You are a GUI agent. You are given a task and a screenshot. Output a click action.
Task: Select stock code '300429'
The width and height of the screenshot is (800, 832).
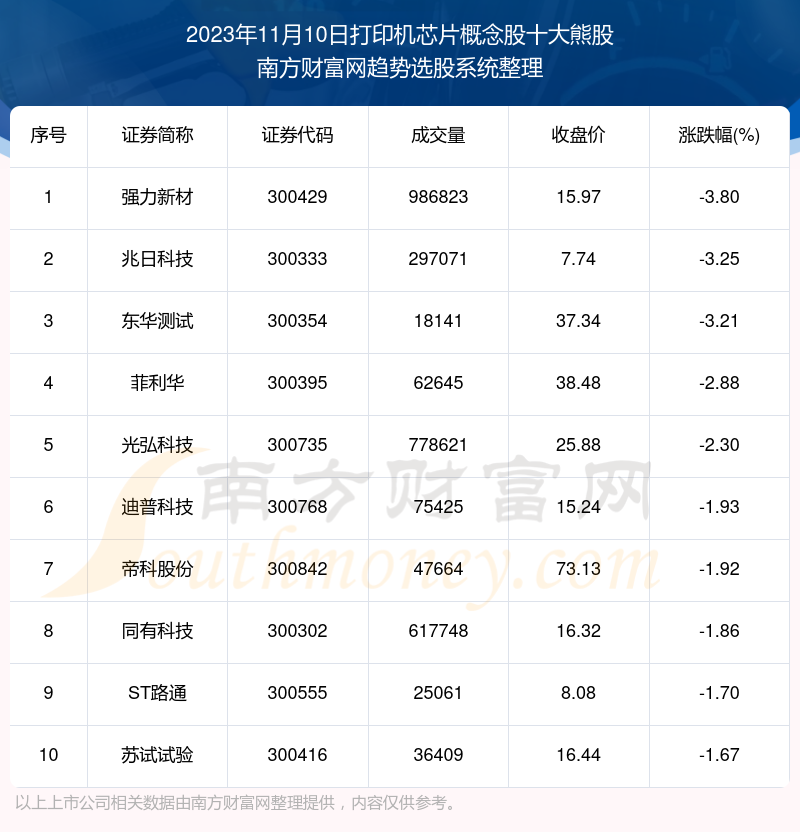click(x=297, y=197)
